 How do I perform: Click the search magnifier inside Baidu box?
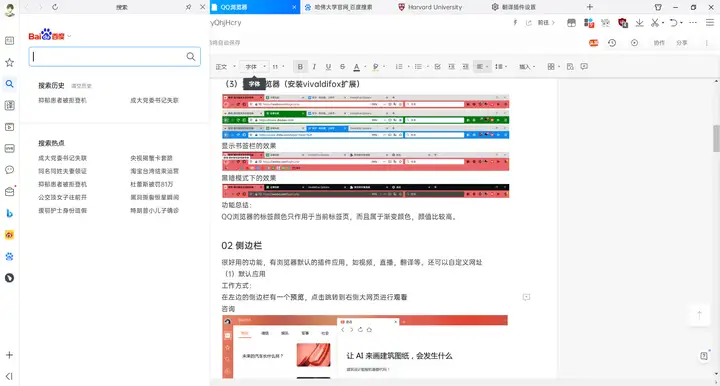191,56
